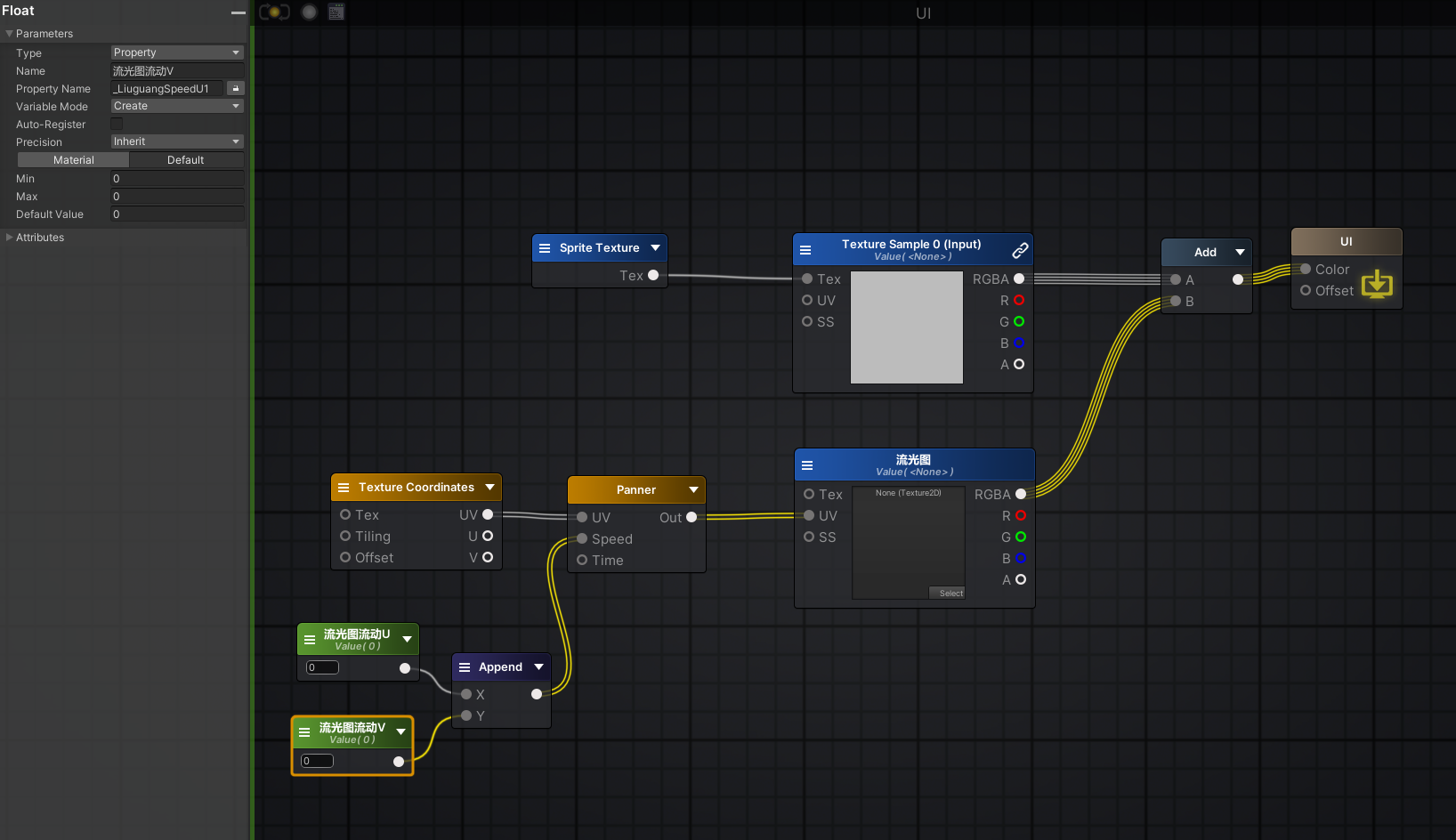Click the yellow download icon on UI node
1456x840 pixels.
pos(1377,284)
